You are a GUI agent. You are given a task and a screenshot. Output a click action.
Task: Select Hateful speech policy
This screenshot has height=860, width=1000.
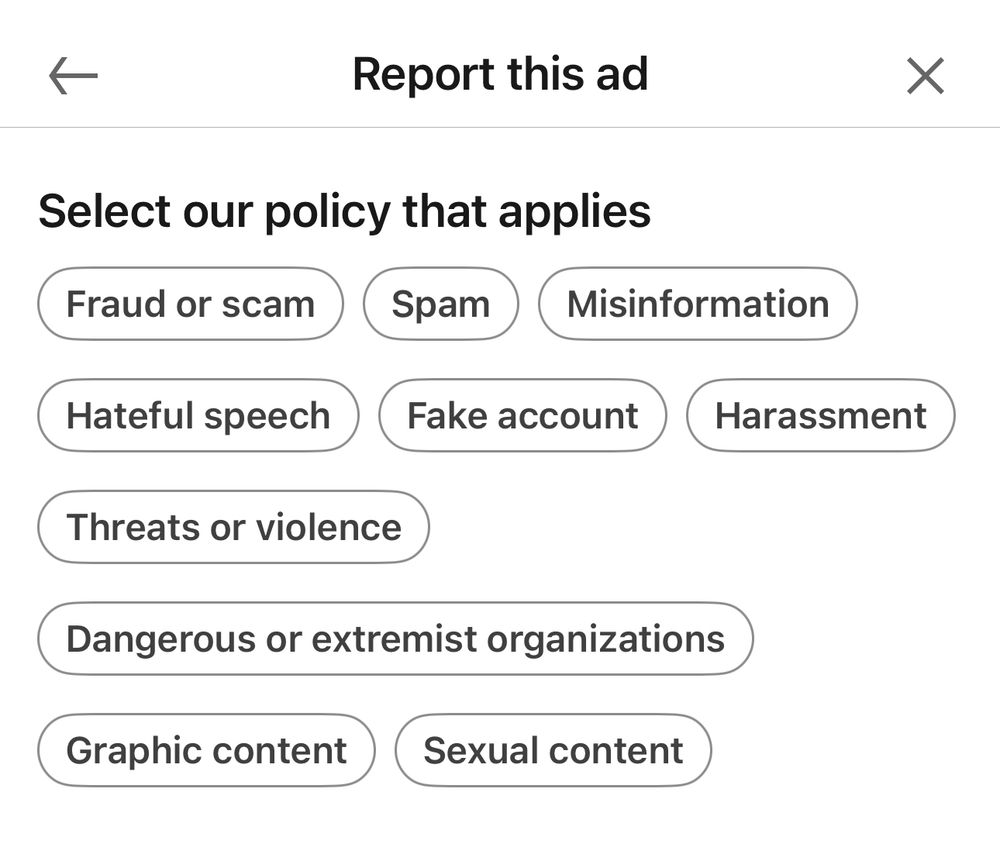197,416
